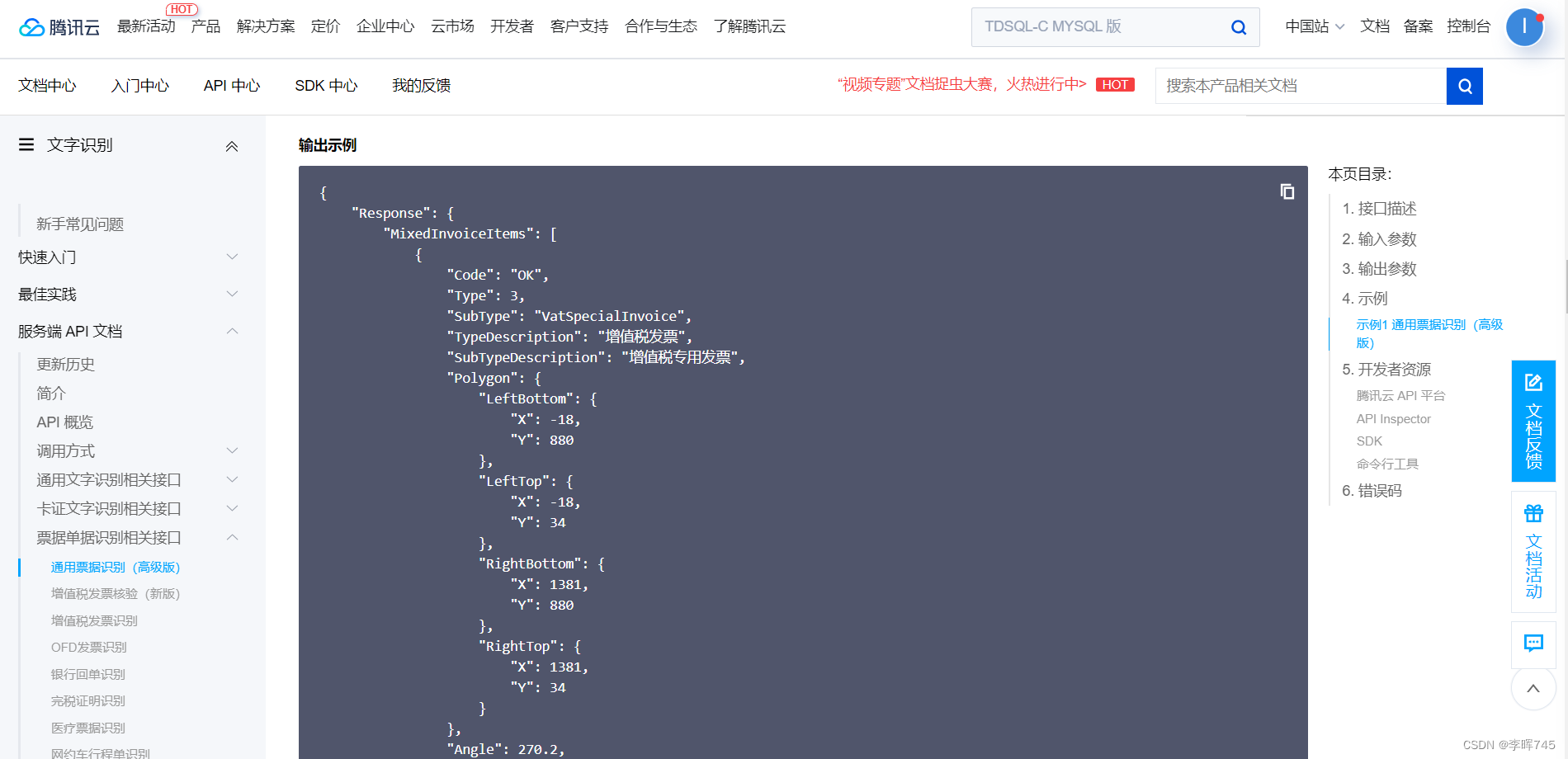
Task: Jump to 5. 开发者资源 in contents
Action: pos(1386,370)
